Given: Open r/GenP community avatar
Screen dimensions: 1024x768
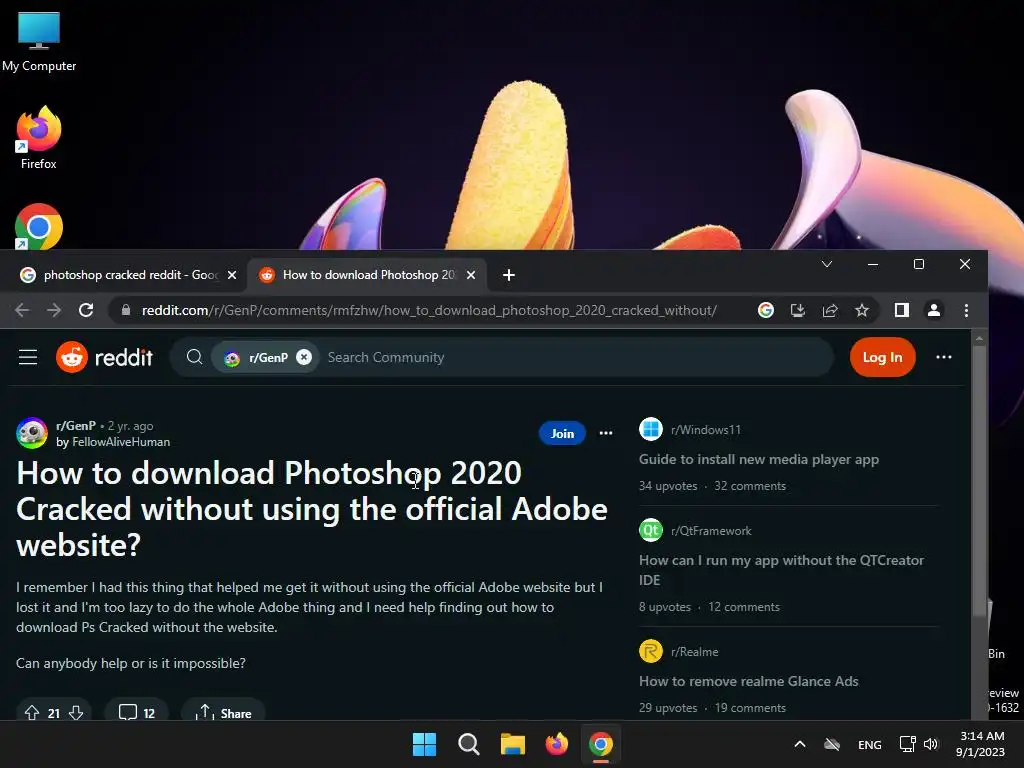Looking at the screenshot, I should tap(32, 433).
